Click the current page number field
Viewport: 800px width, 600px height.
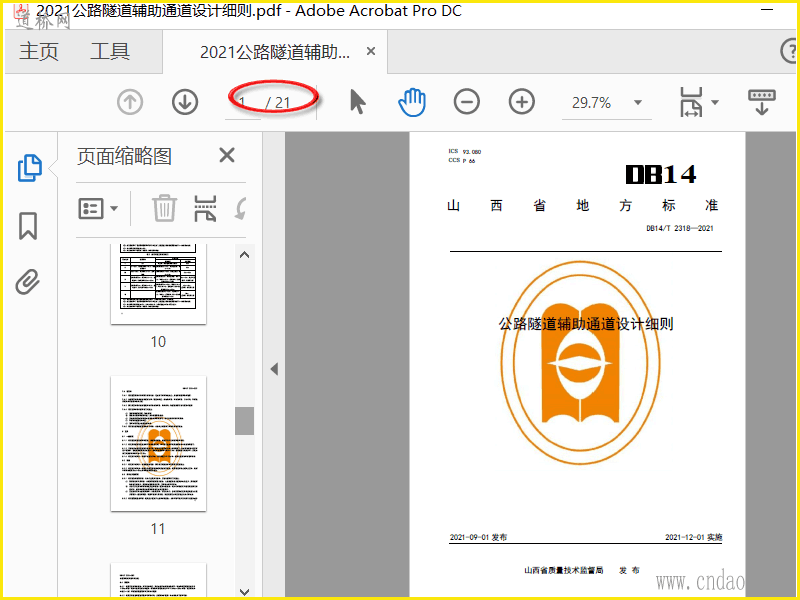point(243,103)
